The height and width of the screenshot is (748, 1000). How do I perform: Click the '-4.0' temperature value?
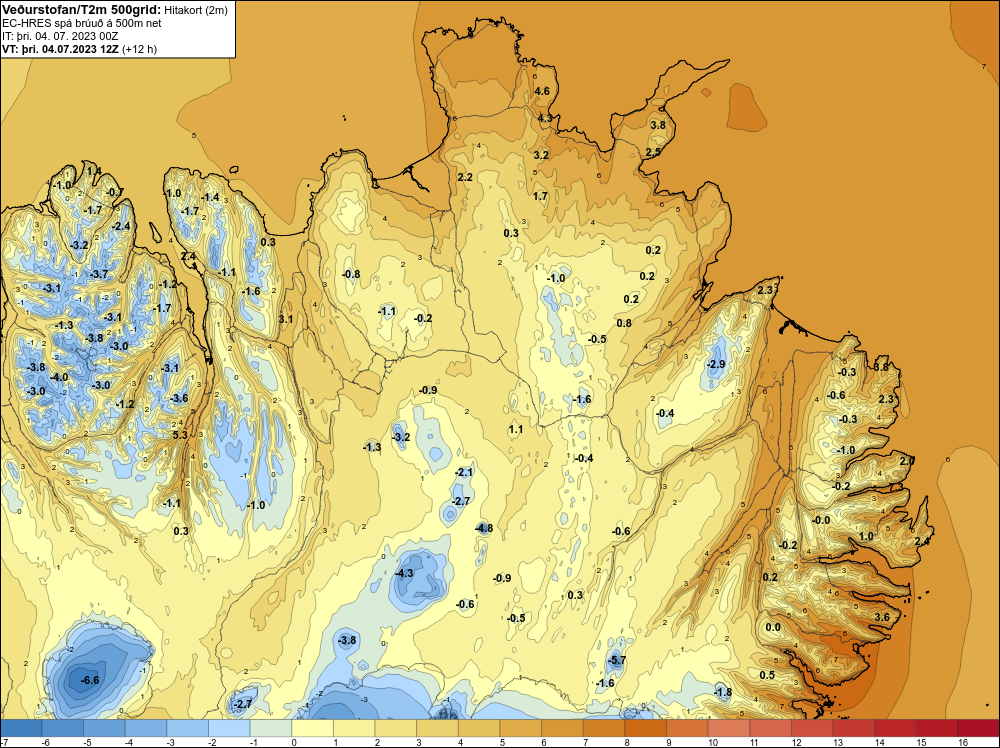(x=59, y=378)
